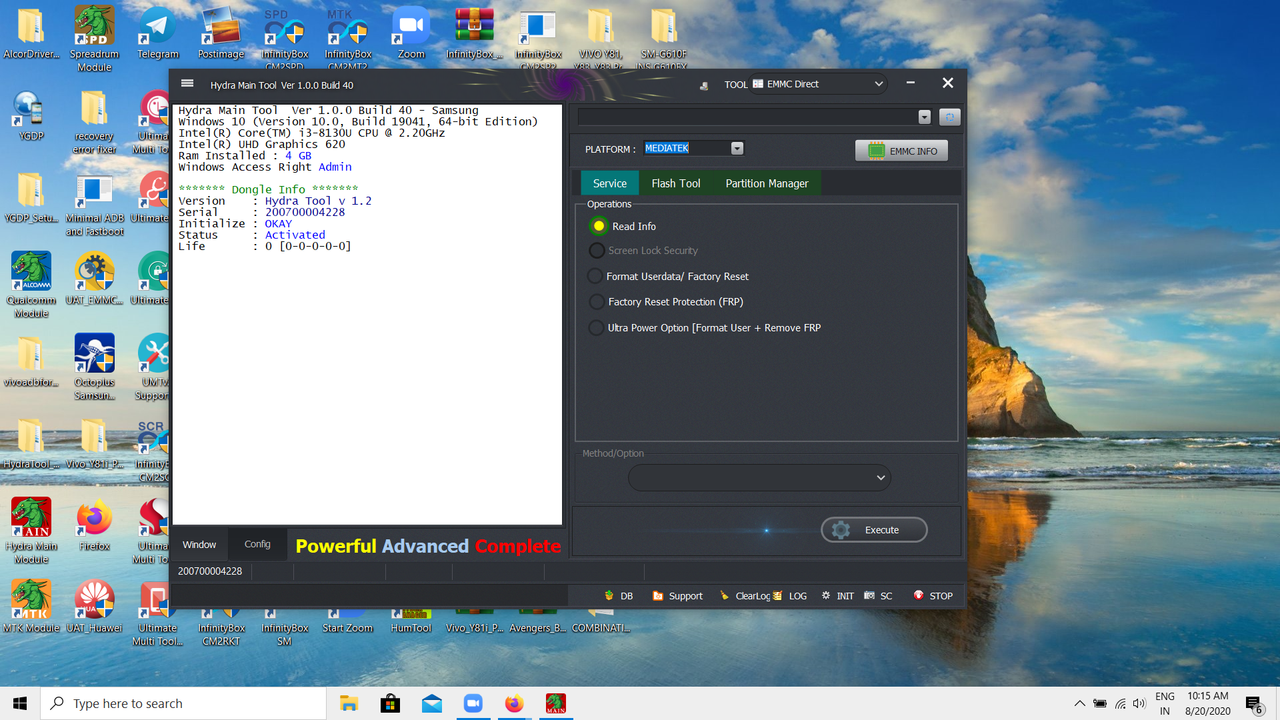Open the Method/Option dropdown
The width and height of the screenshot is (1280, 720).
759,478
